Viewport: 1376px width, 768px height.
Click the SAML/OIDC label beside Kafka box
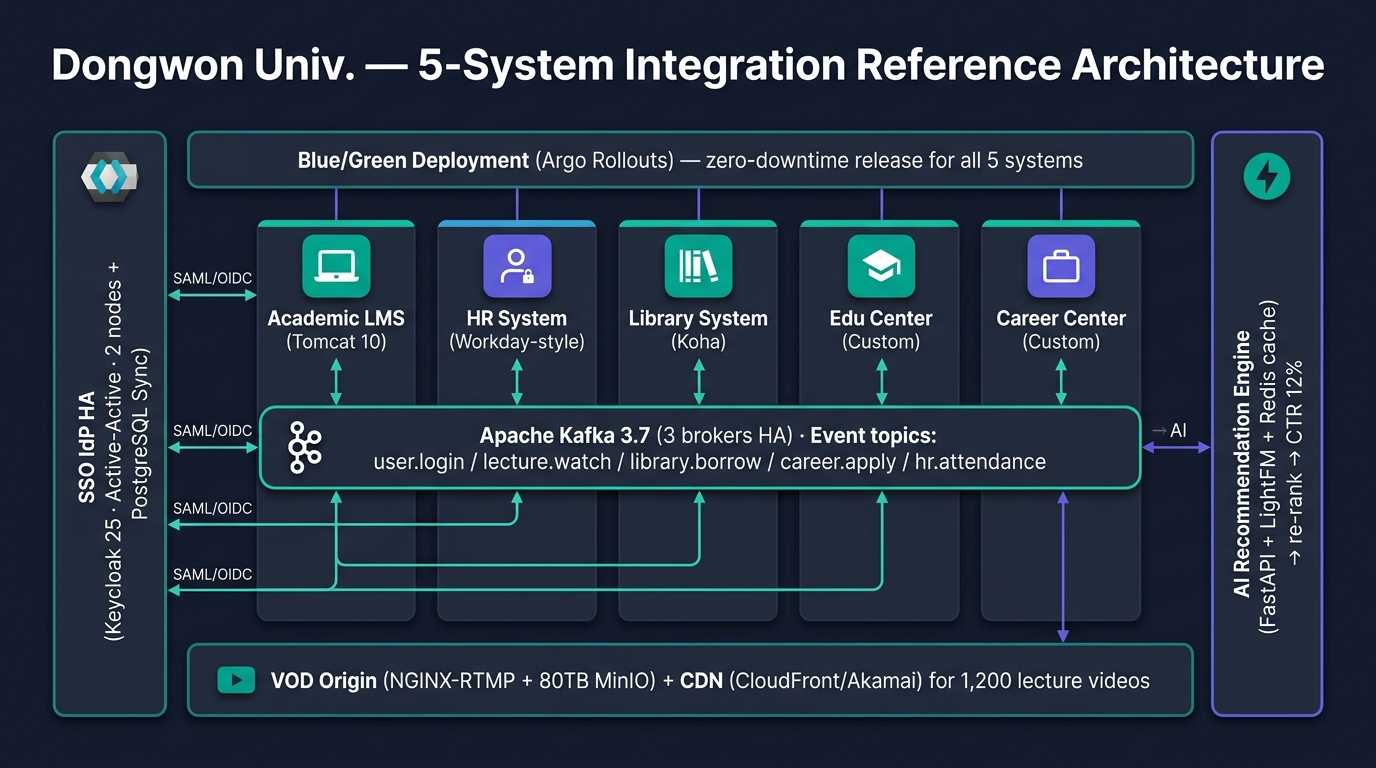pos(212,430)
